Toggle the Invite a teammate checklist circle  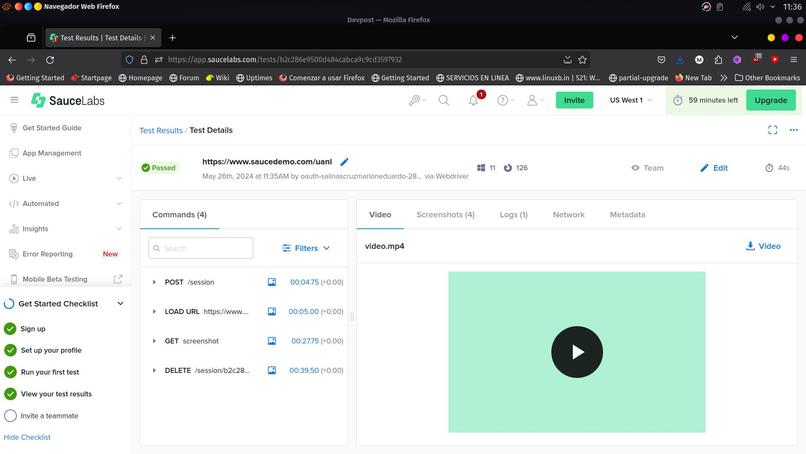[10, 415]
